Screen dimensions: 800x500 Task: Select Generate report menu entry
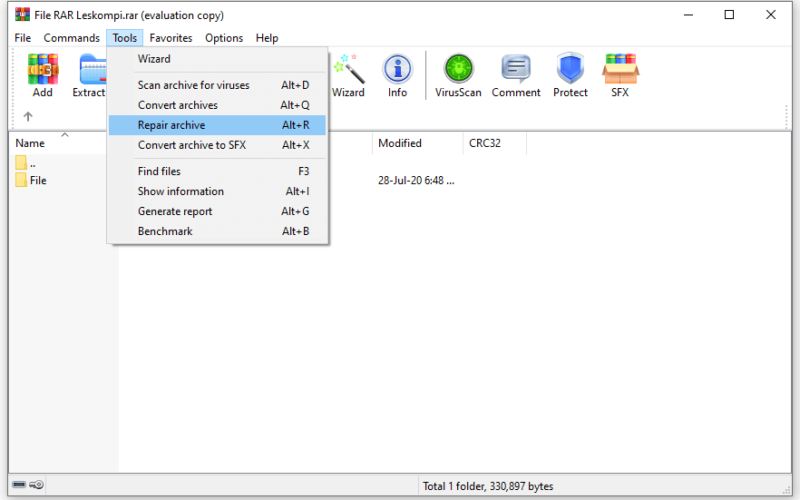217,211
